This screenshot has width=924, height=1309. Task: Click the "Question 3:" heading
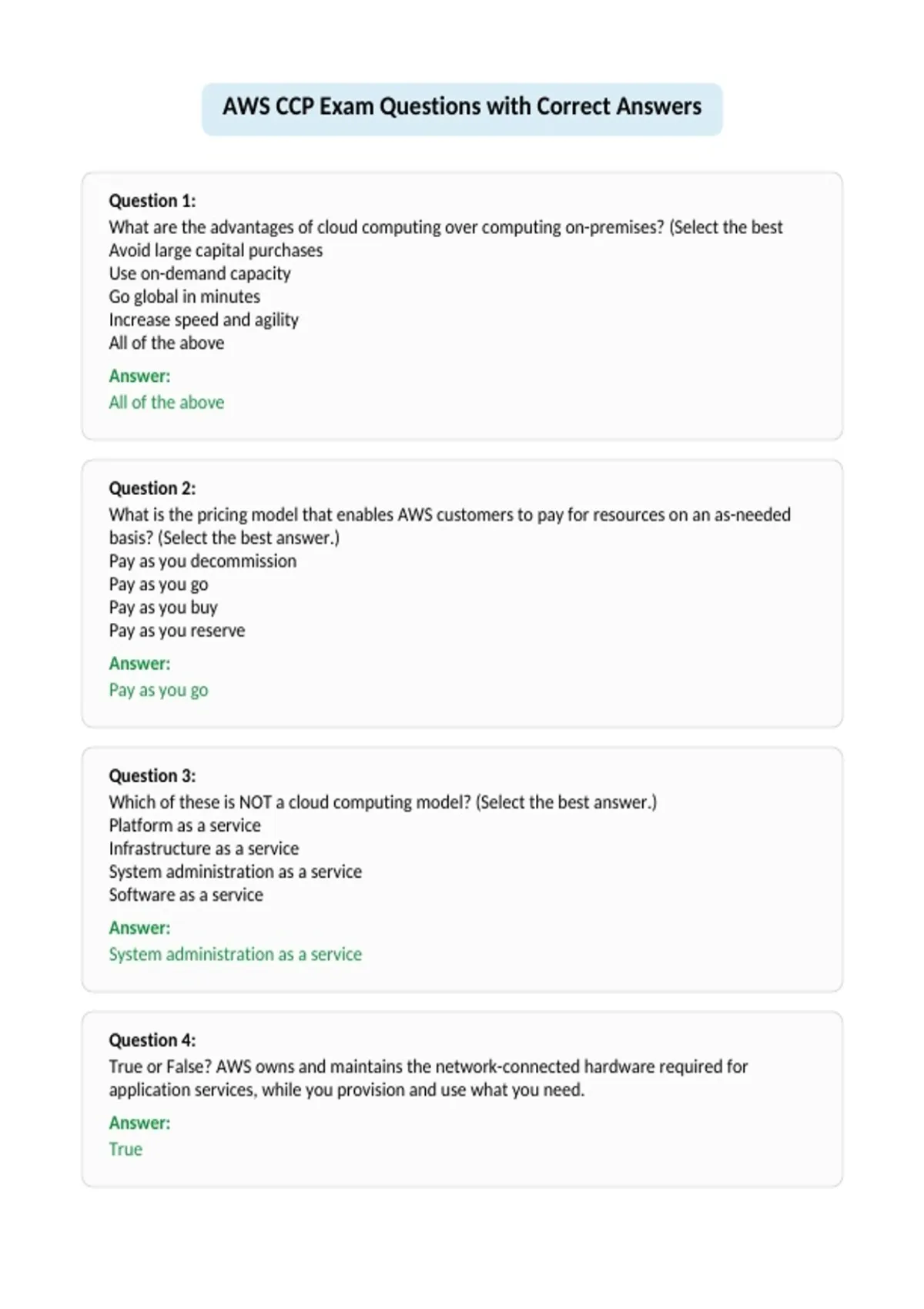click(152, 775)
